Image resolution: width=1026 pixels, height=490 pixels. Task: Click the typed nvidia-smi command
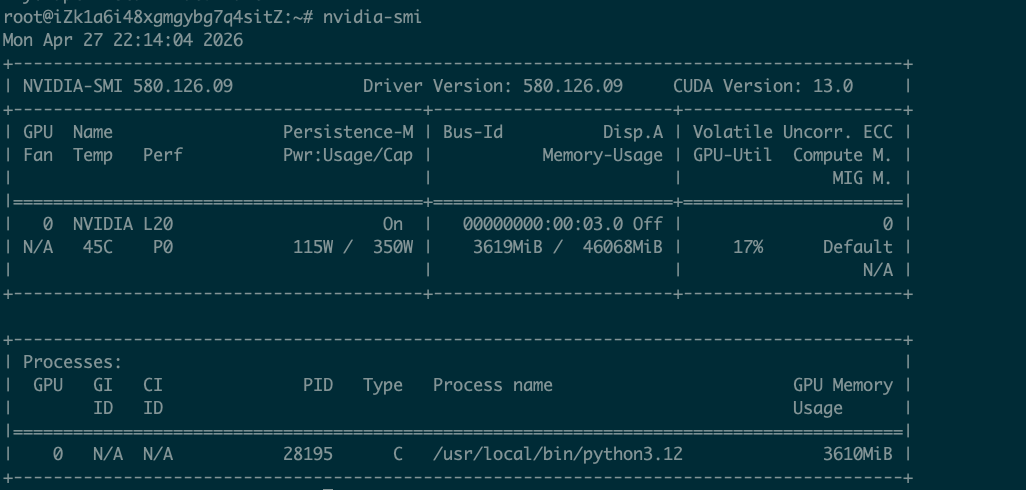click(372, 17)
